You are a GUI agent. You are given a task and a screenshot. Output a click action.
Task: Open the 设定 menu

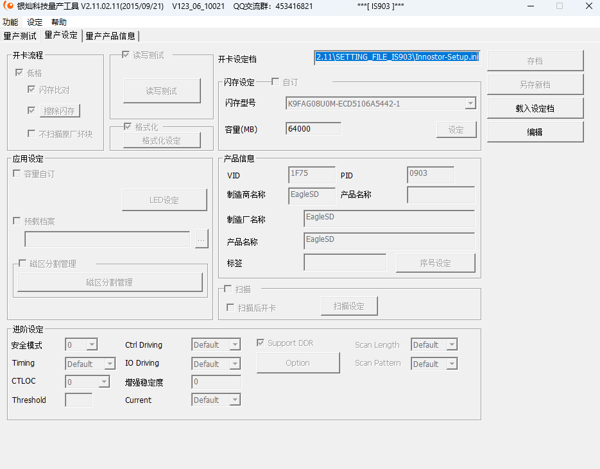[35, 21]
